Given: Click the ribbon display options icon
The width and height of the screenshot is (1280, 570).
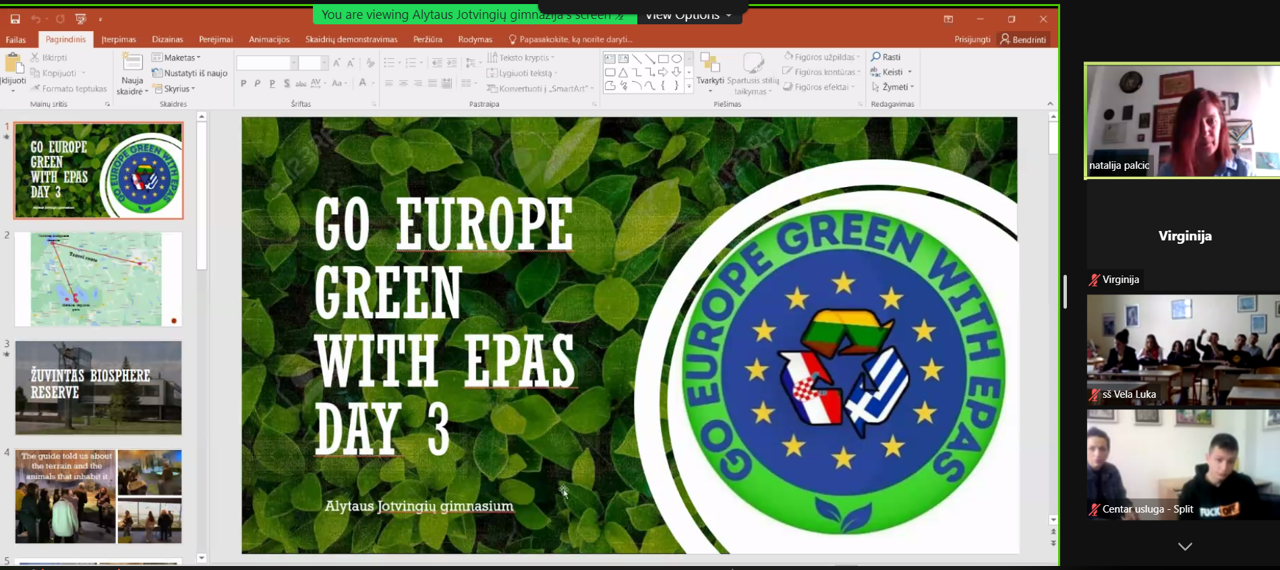Looking at the screenshot, I should (x=948, y=19).
